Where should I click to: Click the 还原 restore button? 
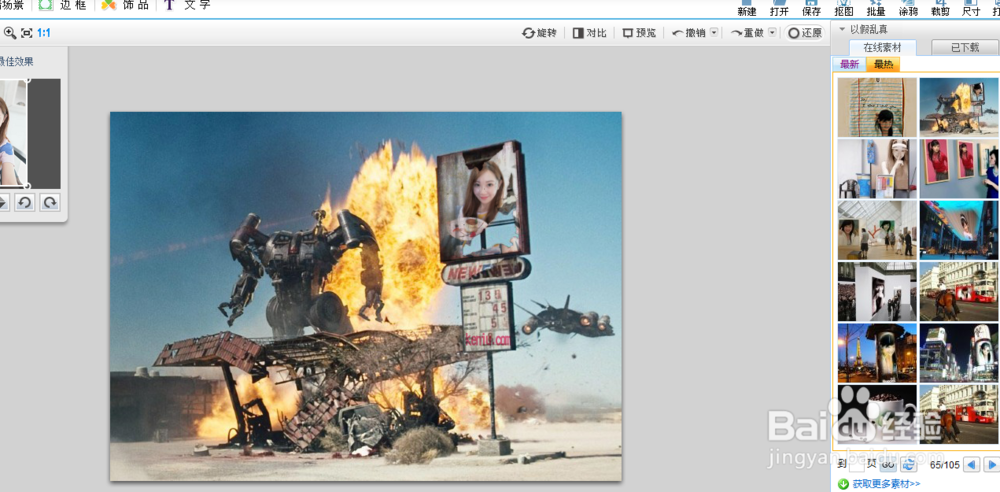pyautogui.click(x=805, y=33)
